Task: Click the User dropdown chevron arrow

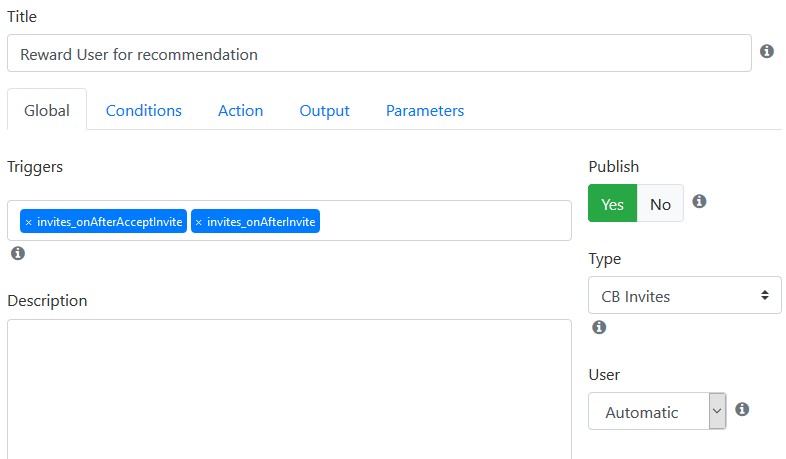Action: coord(717,411)
